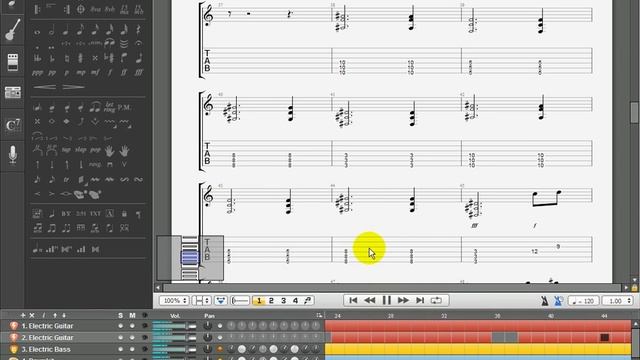Open the Effects panel with the stompbox icon
This screenshot has height=360, width=640.
(13, 62)
